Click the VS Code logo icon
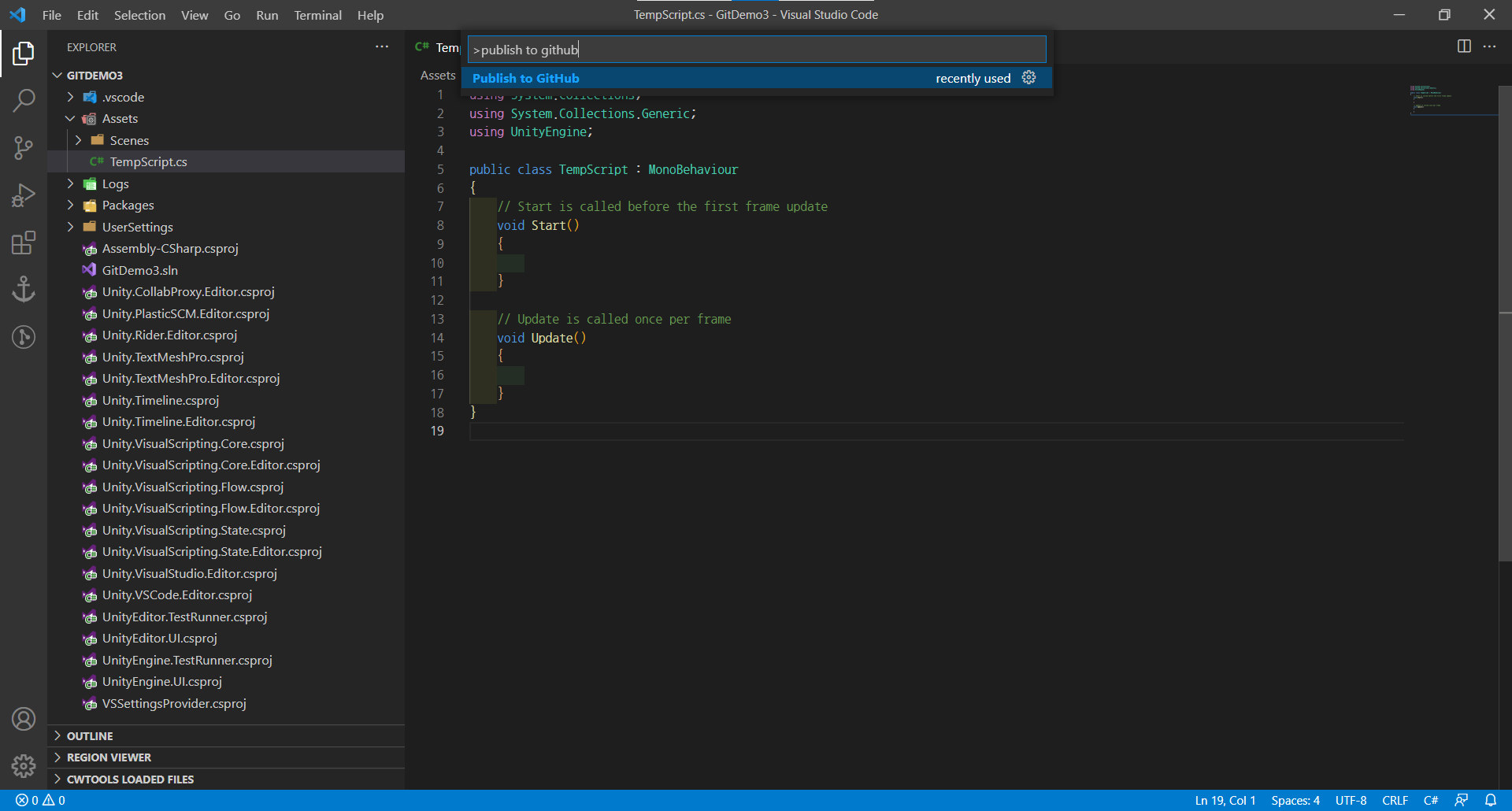The image size is (1512, 811). point(17,15)
